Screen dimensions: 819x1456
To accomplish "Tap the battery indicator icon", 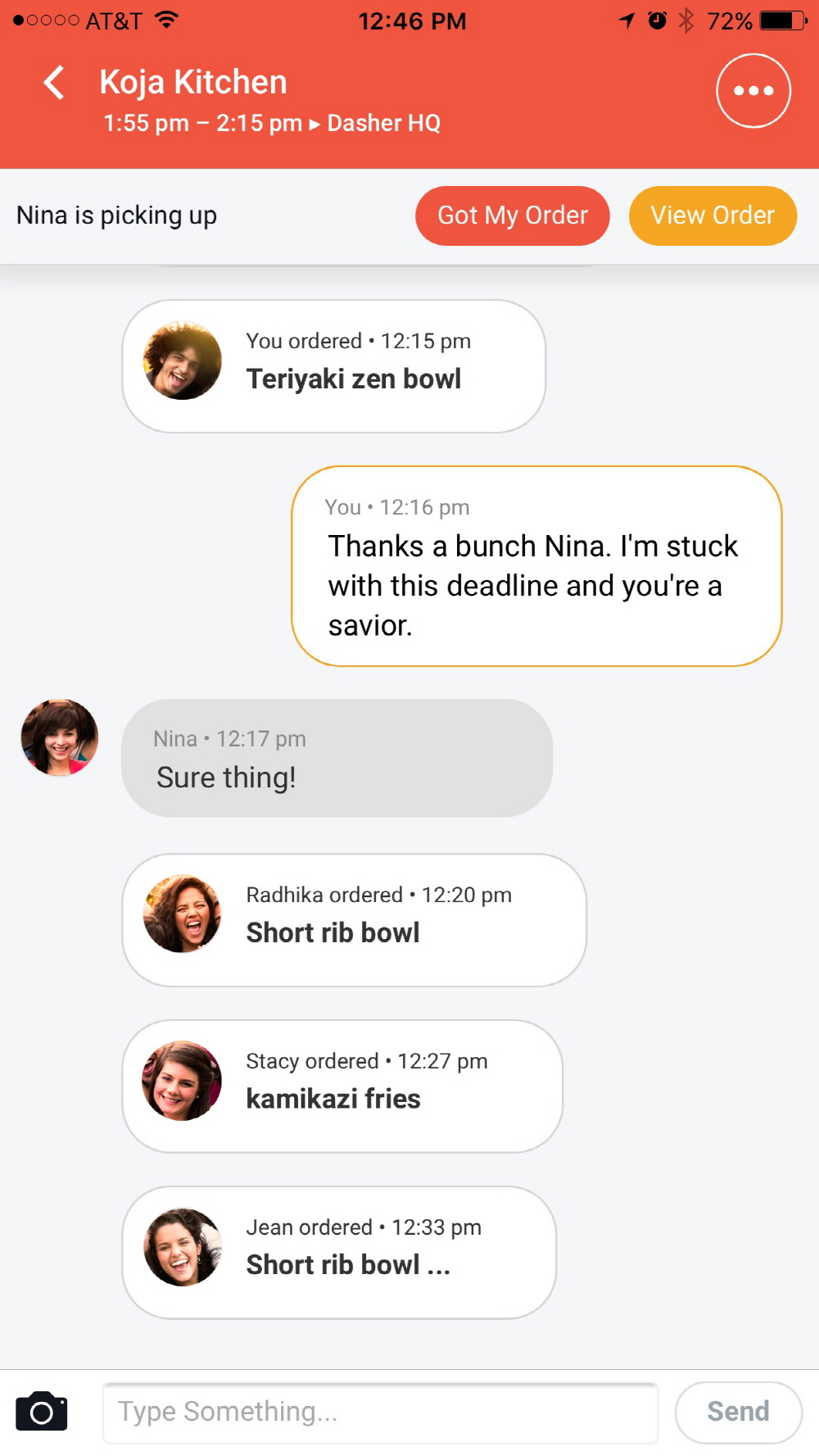I will click(x=783, y=20).
